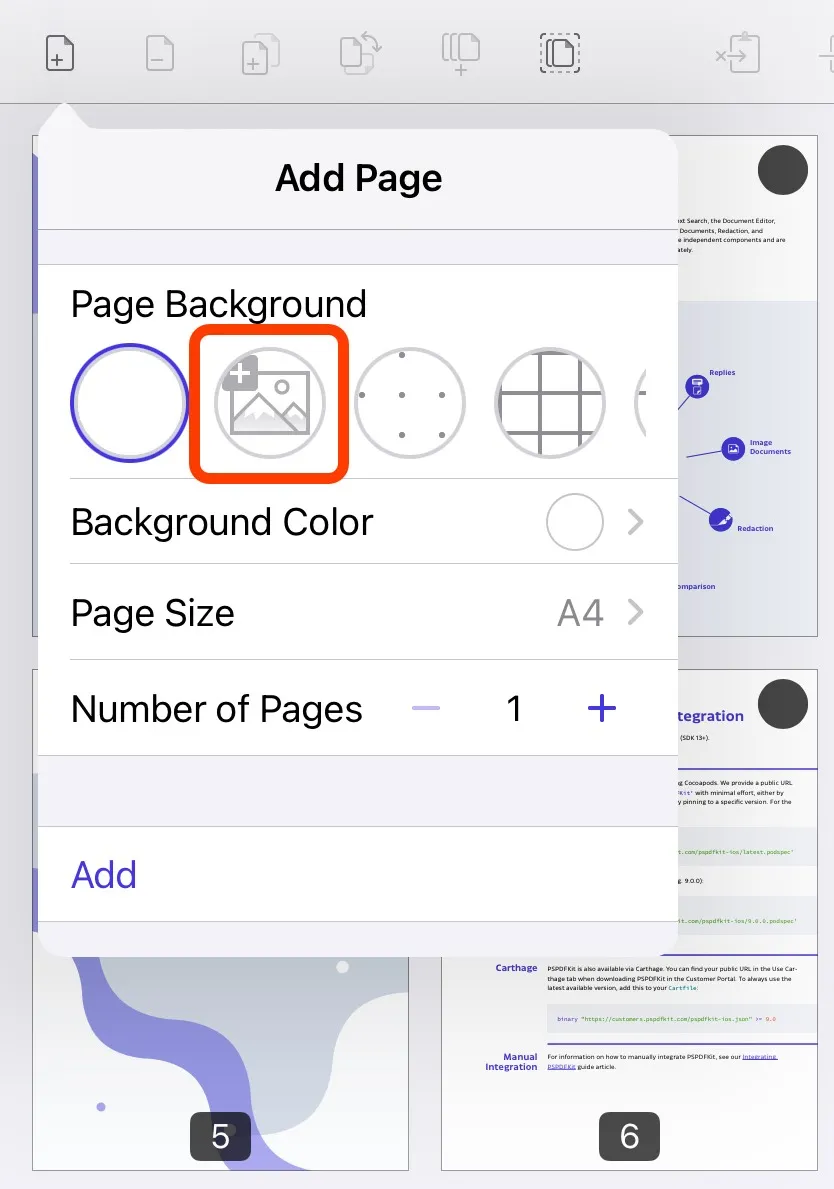
Task: Click the rotate page toolbar icon
Action: click(360, 53)
